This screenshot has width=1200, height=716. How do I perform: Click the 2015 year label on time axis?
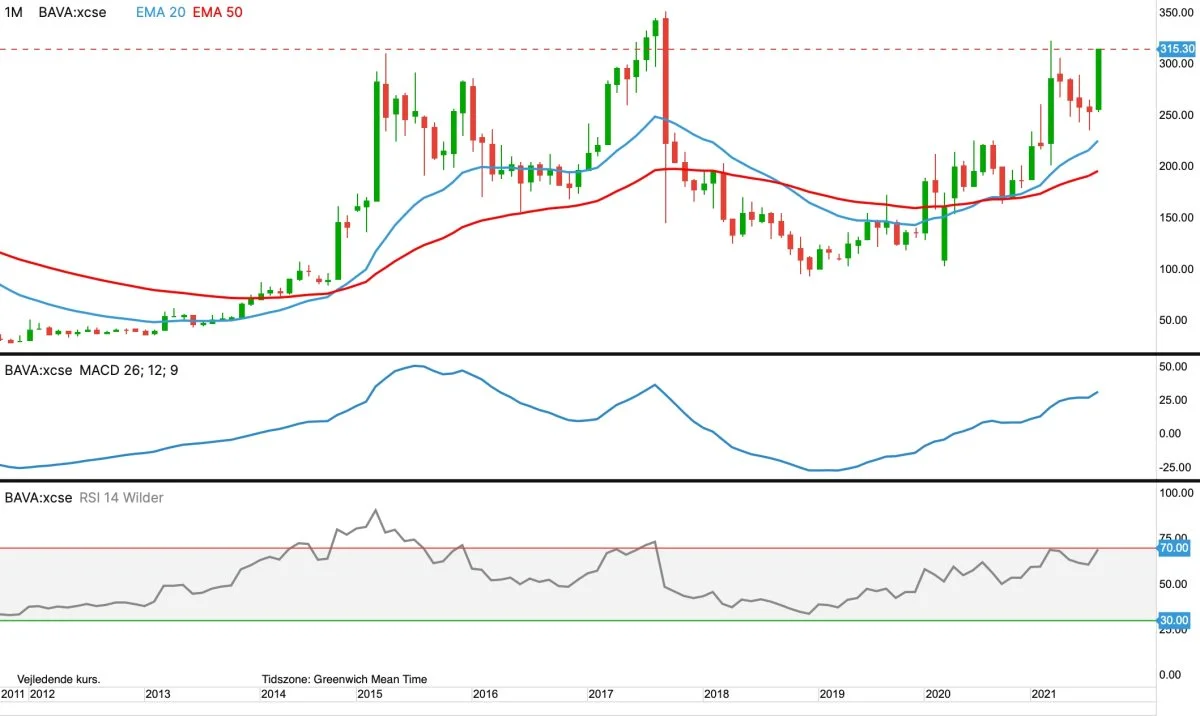point(369,693)
